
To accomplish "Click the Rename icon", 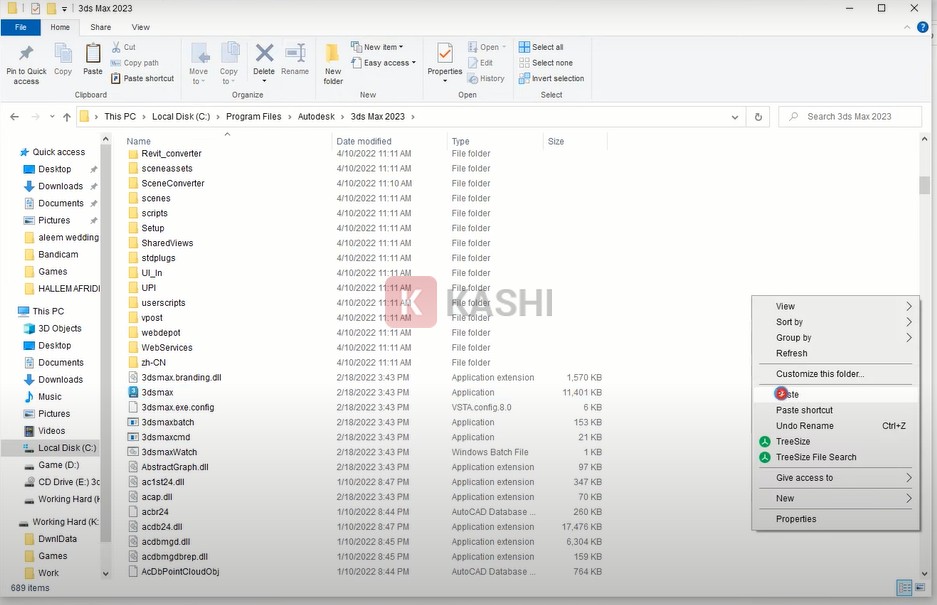I will tap(294, 57).
